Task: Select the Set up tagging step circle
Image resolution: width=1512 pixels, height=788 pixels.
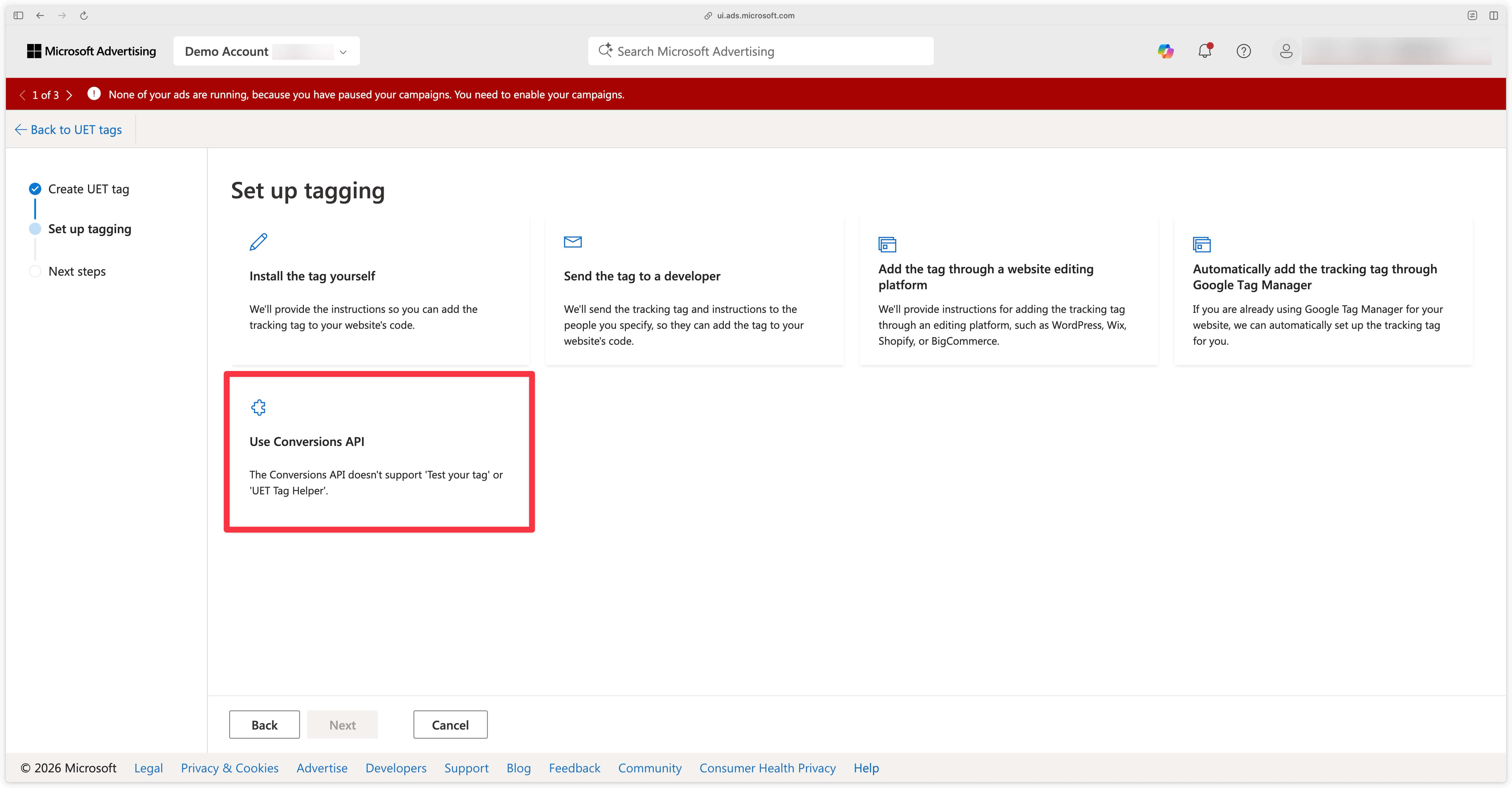Action: (x=35, y=228)
